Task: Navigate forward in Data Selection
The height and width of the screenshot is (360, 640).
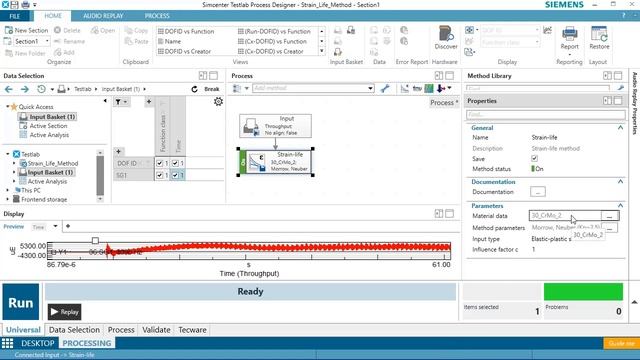Action: (x=24, y=89)
